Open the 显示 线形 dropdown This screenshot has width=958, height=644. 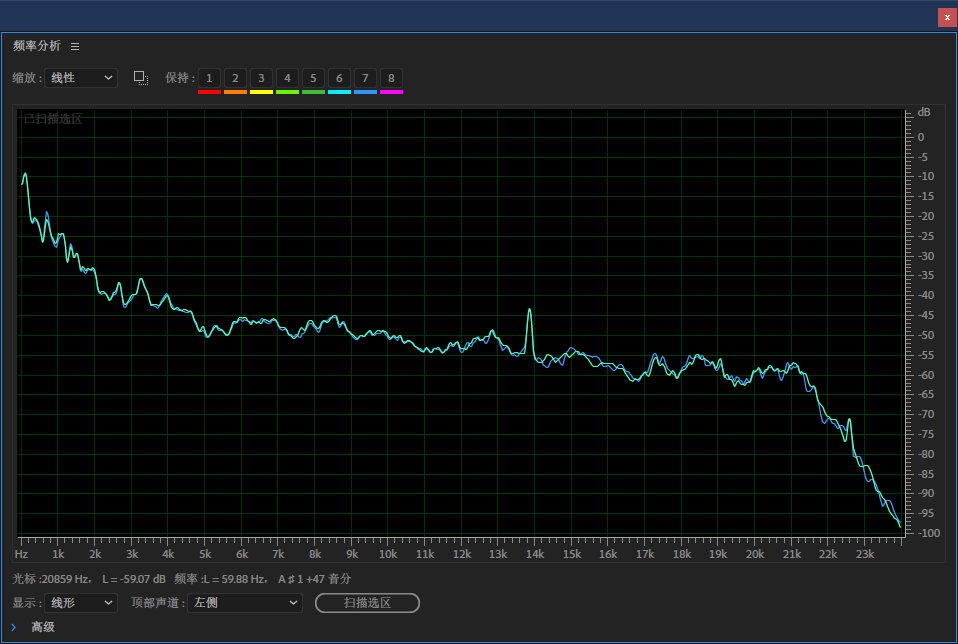[81, 603]
